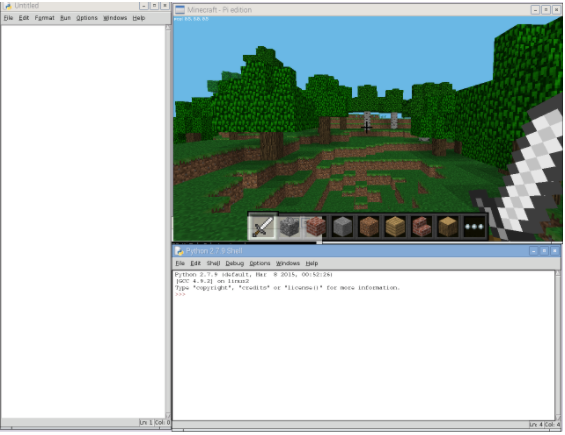This screenshot has width=565, height=435.
Task: Select the dirt block in the hotbar
Action: pyautogui.click(x=368, y=227)
